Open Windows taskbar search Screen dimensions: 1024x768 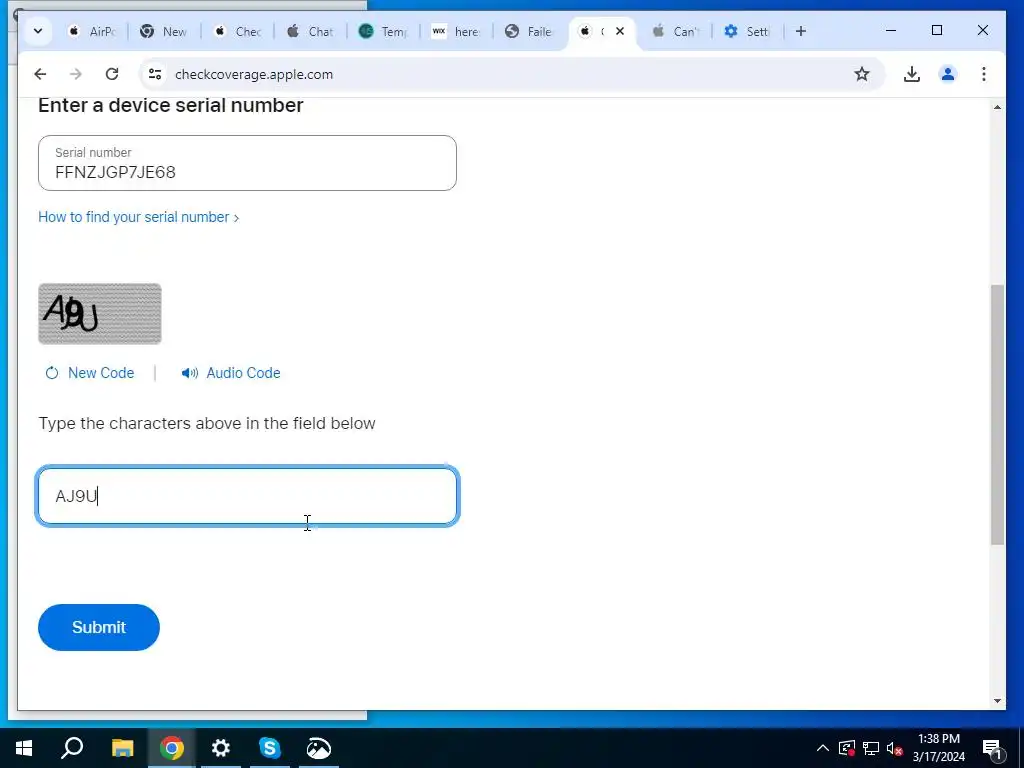pos(72,748)
